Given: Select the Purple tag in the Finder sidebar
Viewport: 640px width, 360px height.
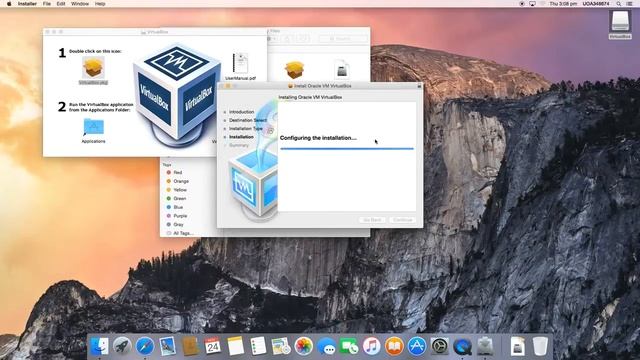Looking at the screenshot, I should tap(180, 216).
